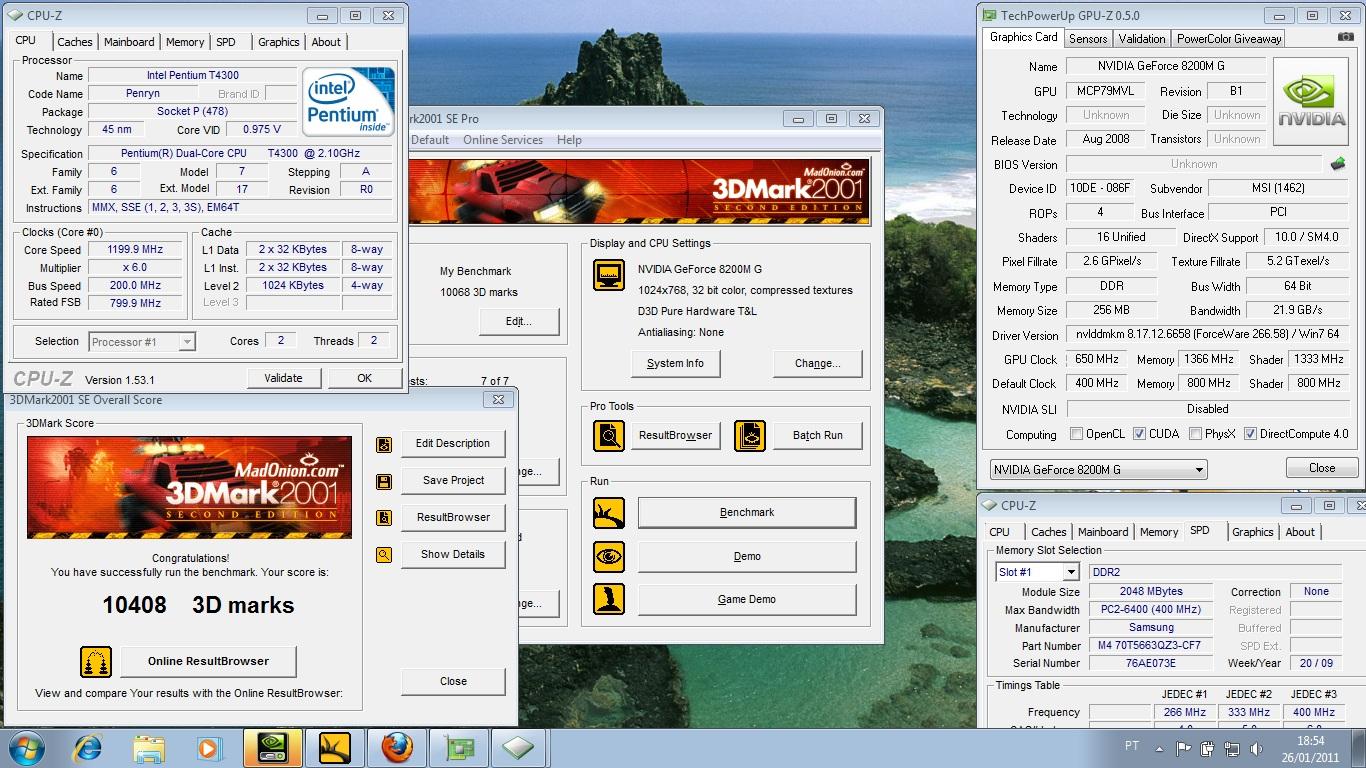Screen dimensions: 1366x768
Task: Toggle the CUDA checkbox in GPU-Z
Action: [1139, 434]
